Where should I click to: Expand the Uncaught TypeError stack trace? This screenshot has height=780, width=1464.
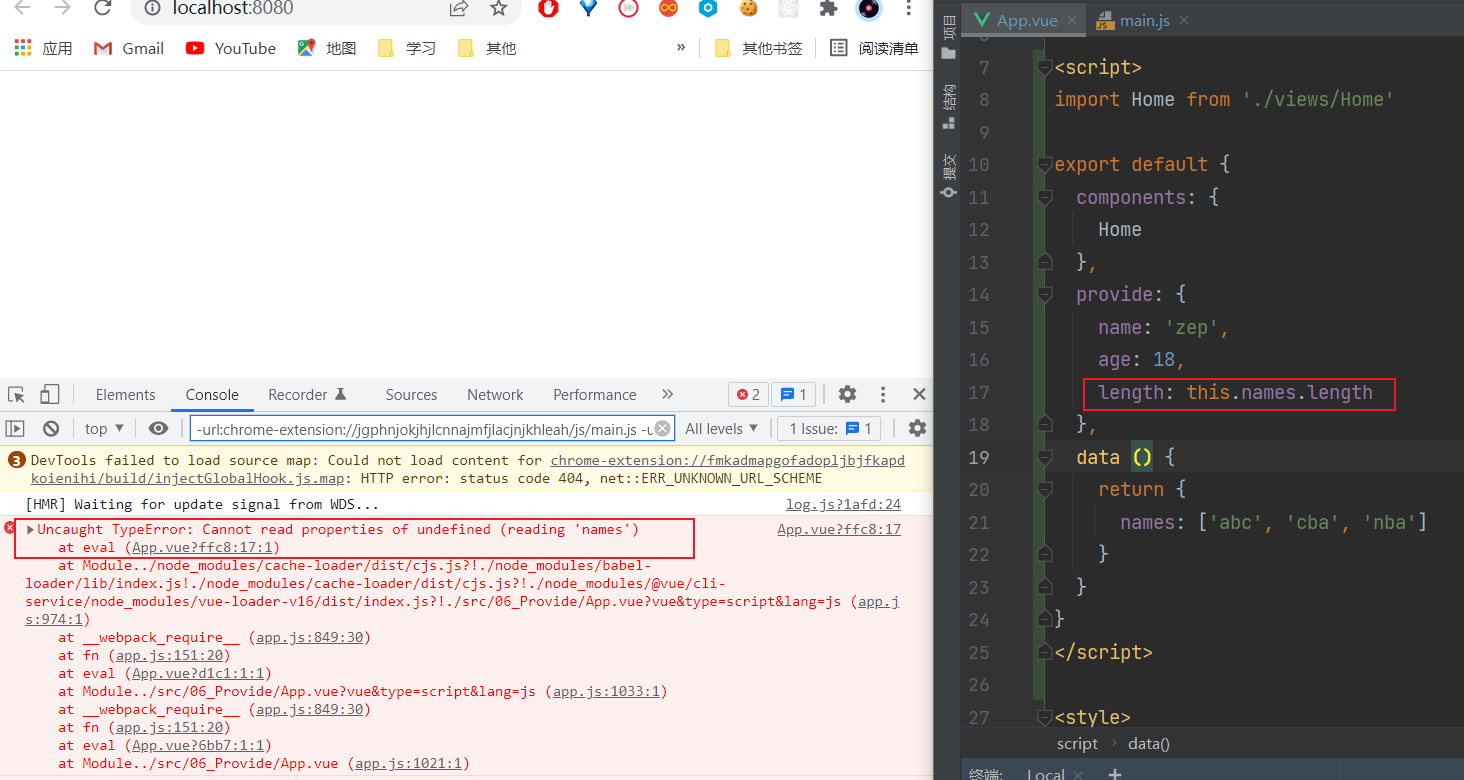coord(30,529)
